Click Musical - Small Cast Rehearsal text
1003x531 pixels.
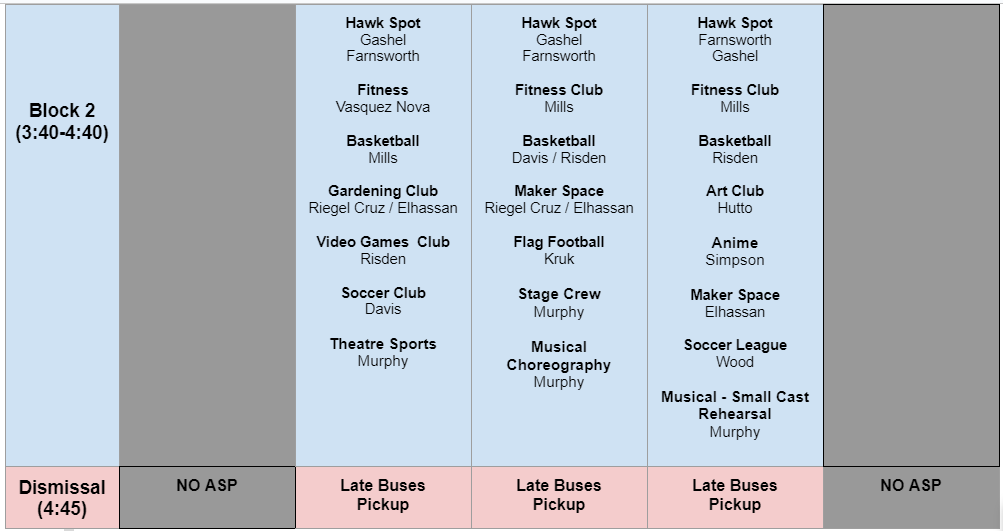735,405
